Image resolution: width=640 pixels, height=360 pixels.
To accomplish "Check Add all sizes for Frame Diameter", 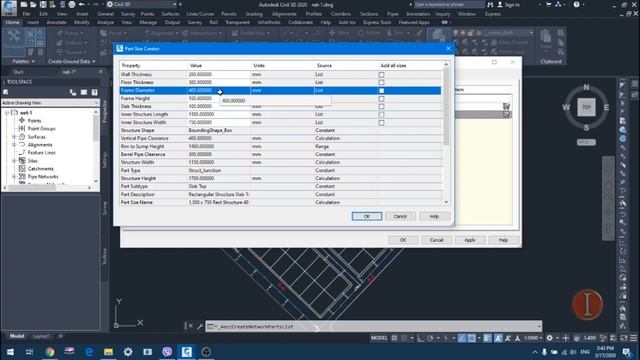I will click(x=381, y=91).
